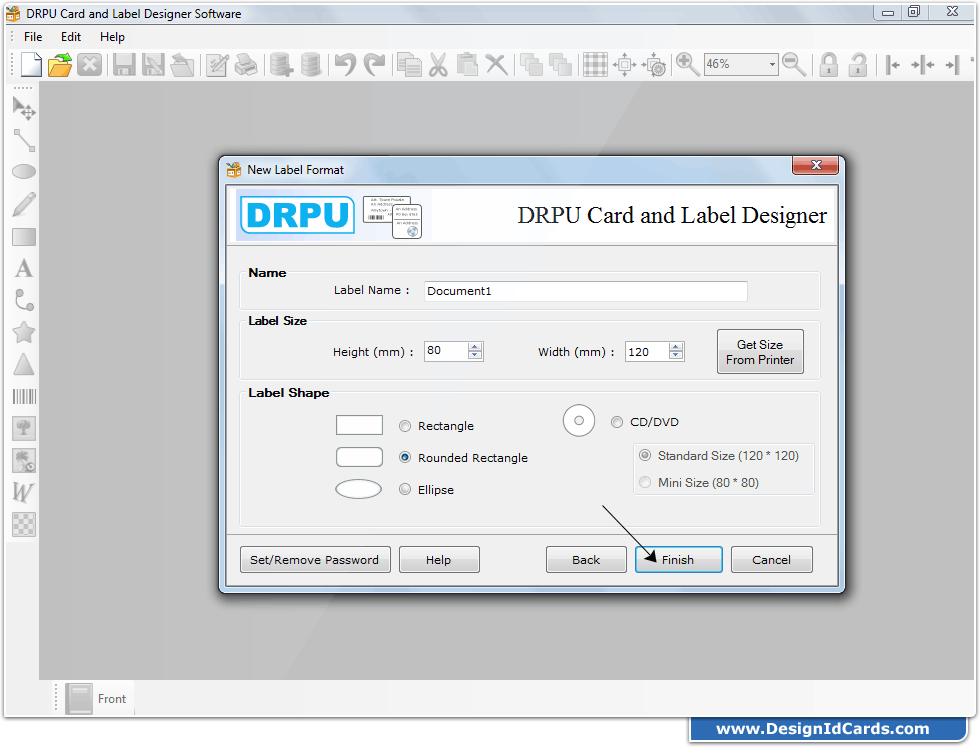This screenshot has width=980, height=747.
Task: Select the Triangle shape tool
Action: pyautogui.click(x=24, y=364)
